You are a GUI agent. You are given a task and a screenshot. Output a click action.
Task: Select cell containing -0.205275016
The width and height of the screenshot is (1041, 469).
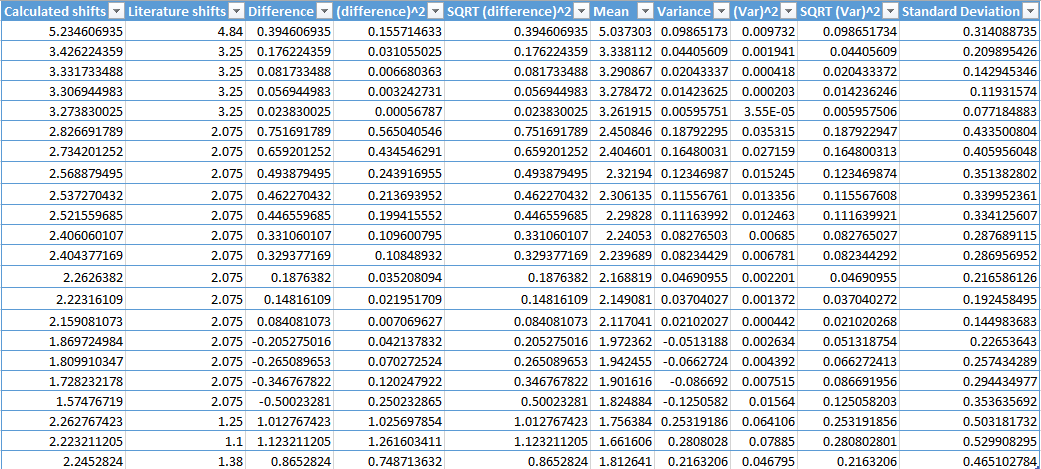(290, 343)
